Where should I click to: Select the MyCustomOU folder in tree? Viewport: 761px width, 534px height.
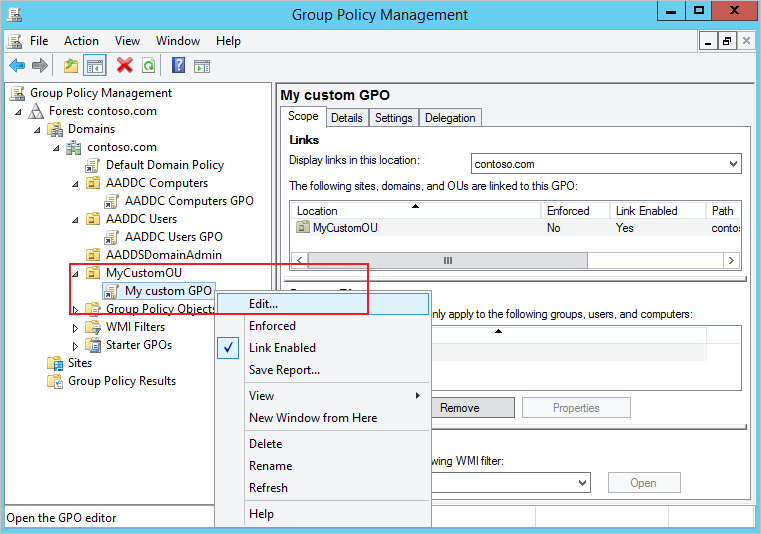[144, 273]
